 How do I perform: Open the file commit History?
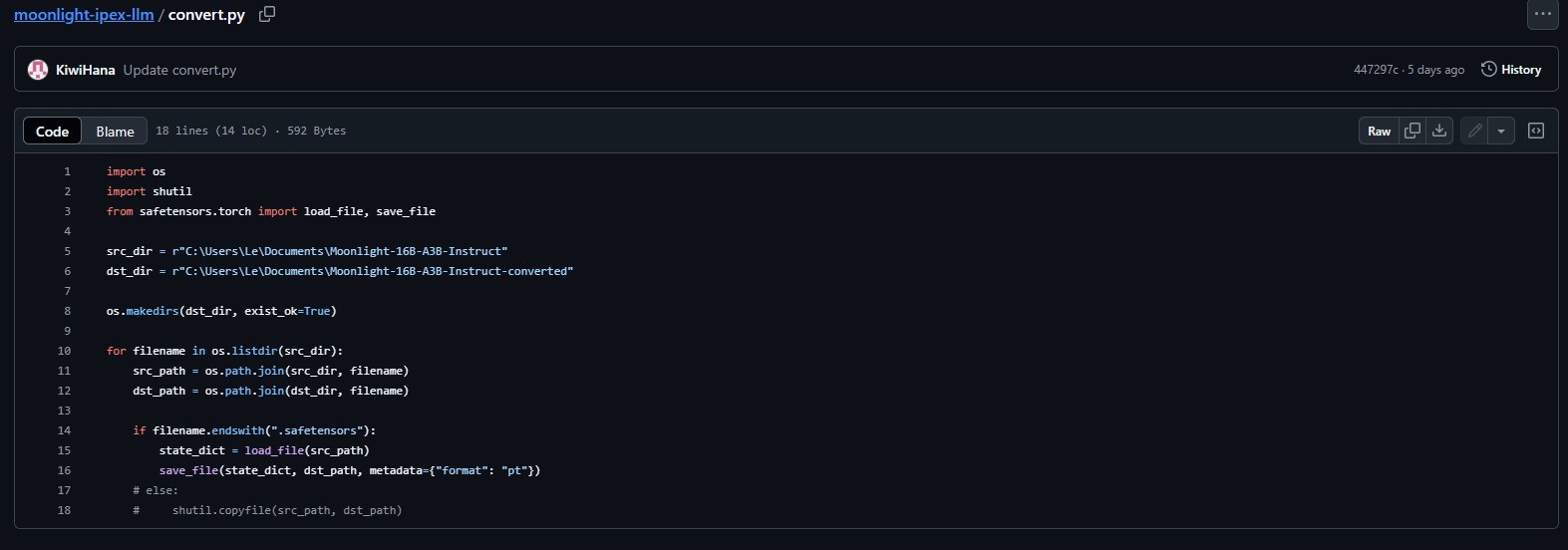click(1511, 70)
